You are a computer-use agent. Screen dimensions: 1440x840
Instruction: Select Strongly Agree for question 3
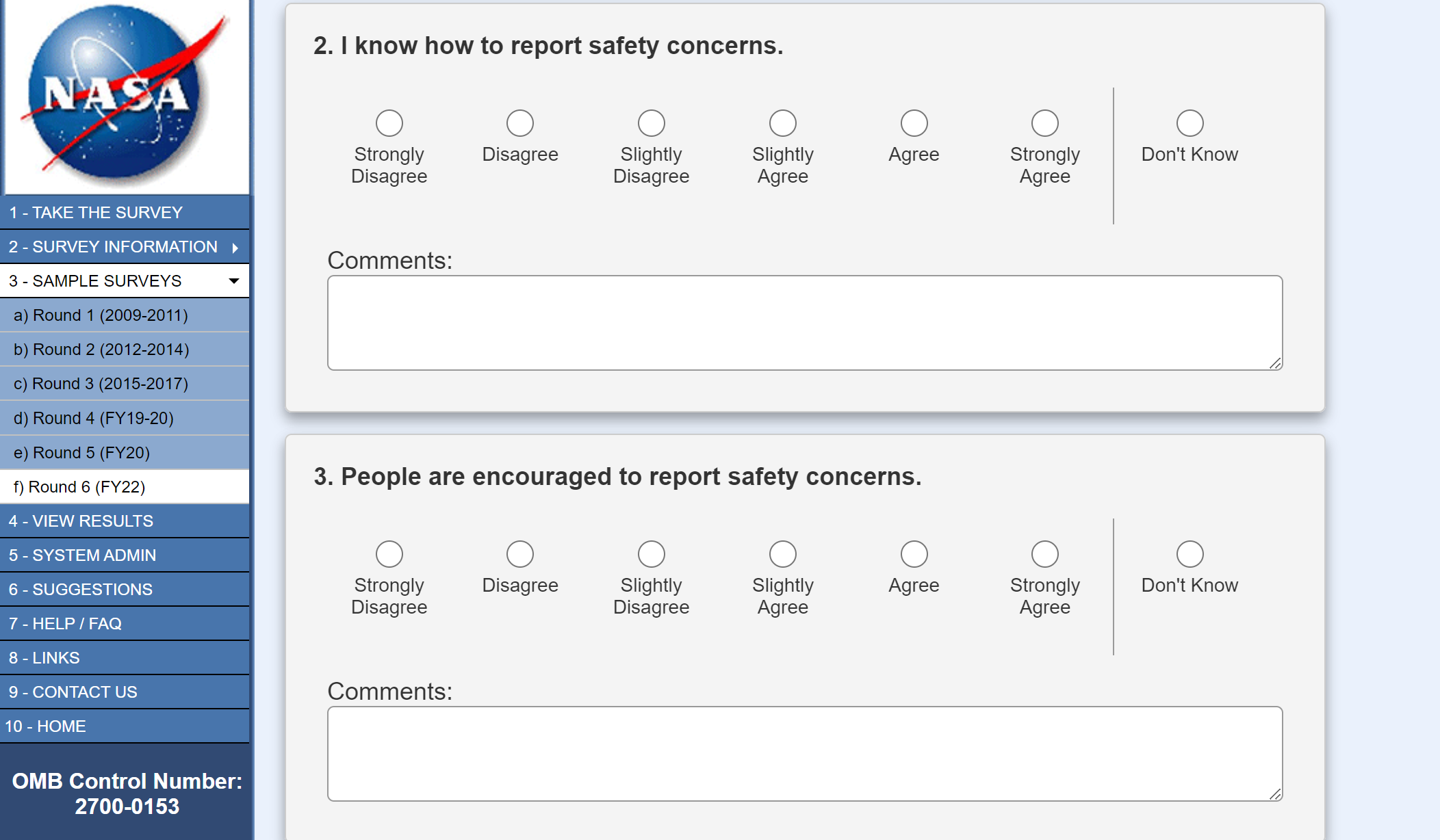click(1044, 555)
